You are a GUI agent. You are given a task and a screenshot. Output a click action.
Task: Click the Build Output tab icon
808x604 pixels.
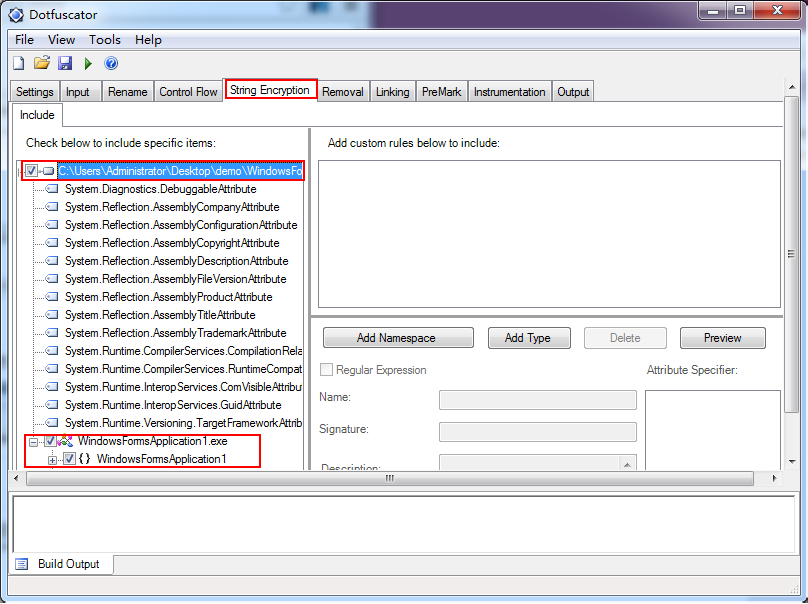pos(22,564)
